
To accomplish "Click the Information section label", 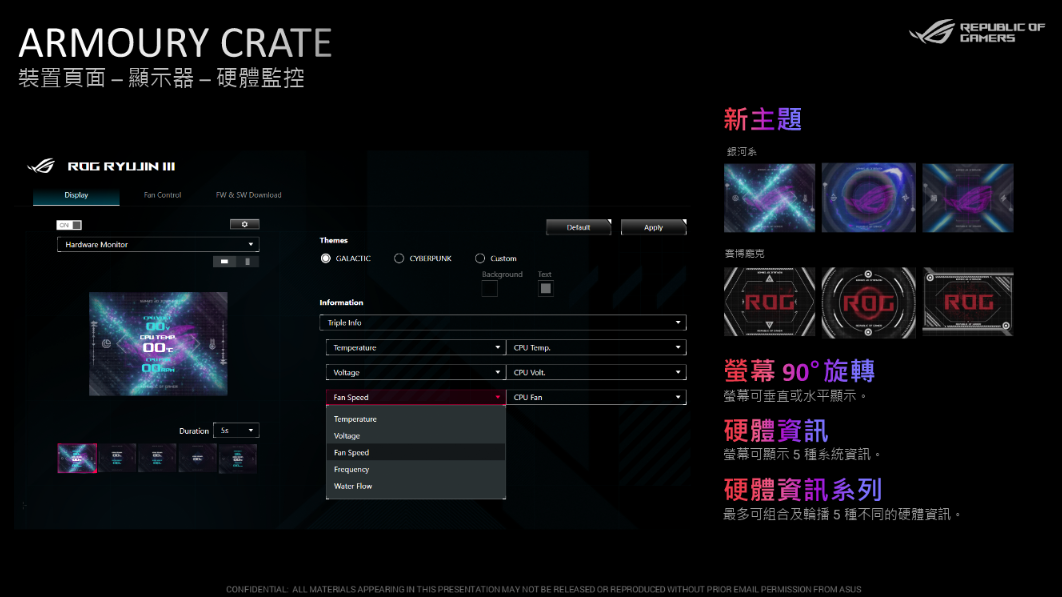I will (x=341, y=303).
